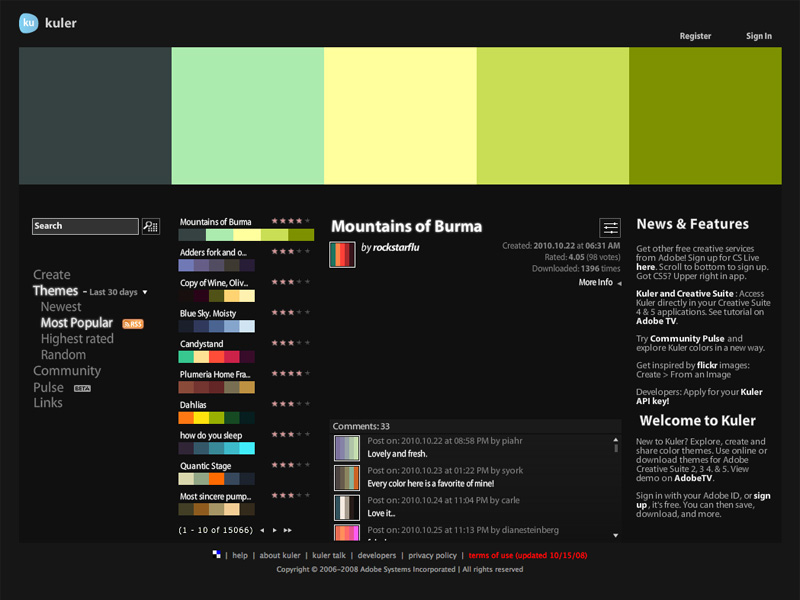
Task: Go to next page of themes
Action: pos(274,530)
